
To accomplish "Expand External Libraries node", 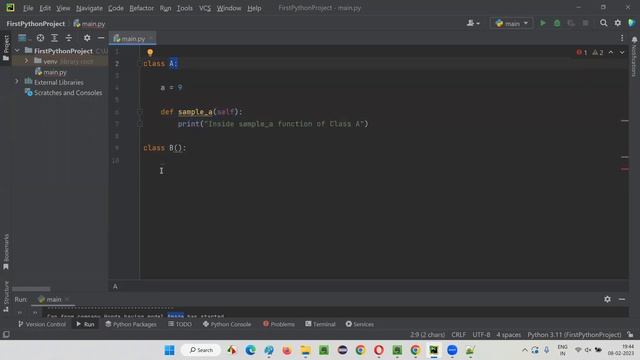I will tap(17, 82).
